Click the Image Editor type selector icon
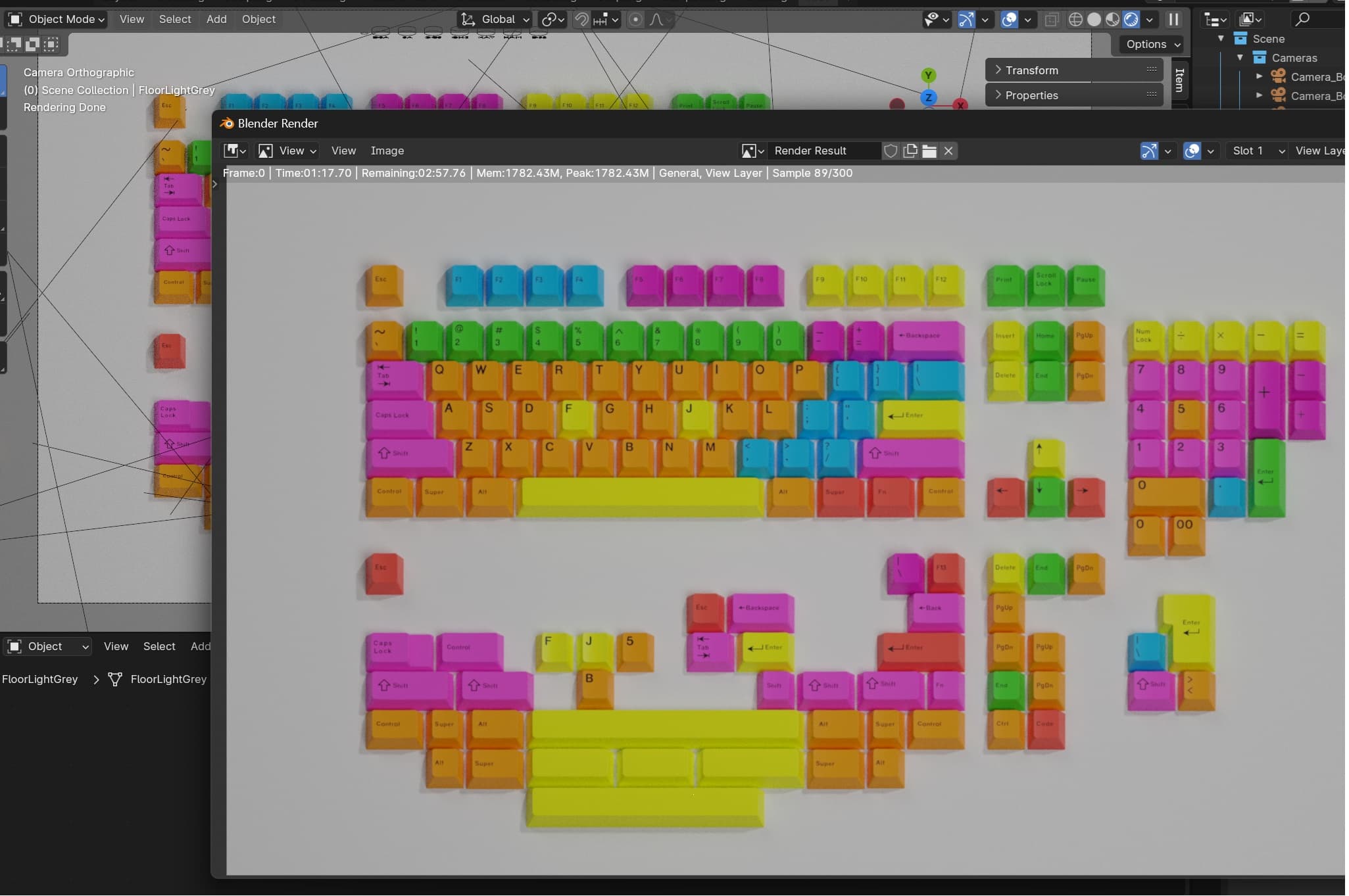Screen dimensions: 1349x896 pyautogui.click(x=233, y=151)
